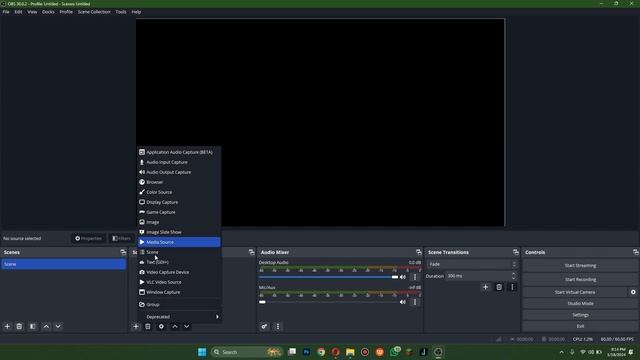Choose Video Capture Device

click(180, 272)
